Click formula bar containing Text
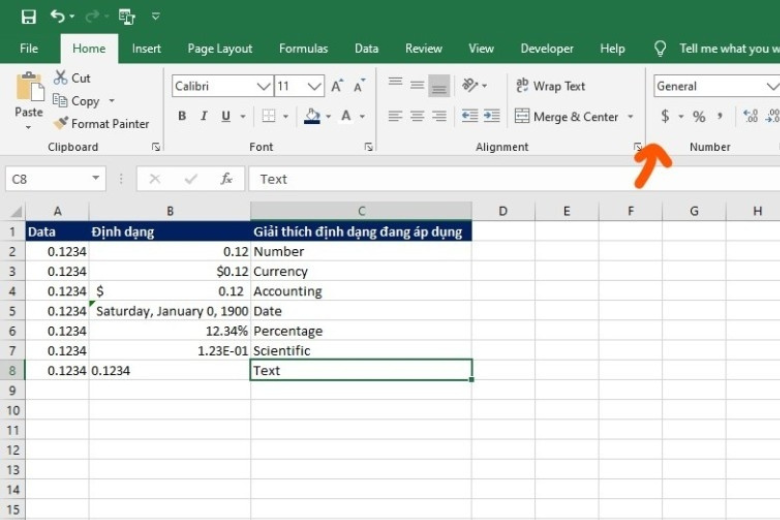 (x=514, y=179)
